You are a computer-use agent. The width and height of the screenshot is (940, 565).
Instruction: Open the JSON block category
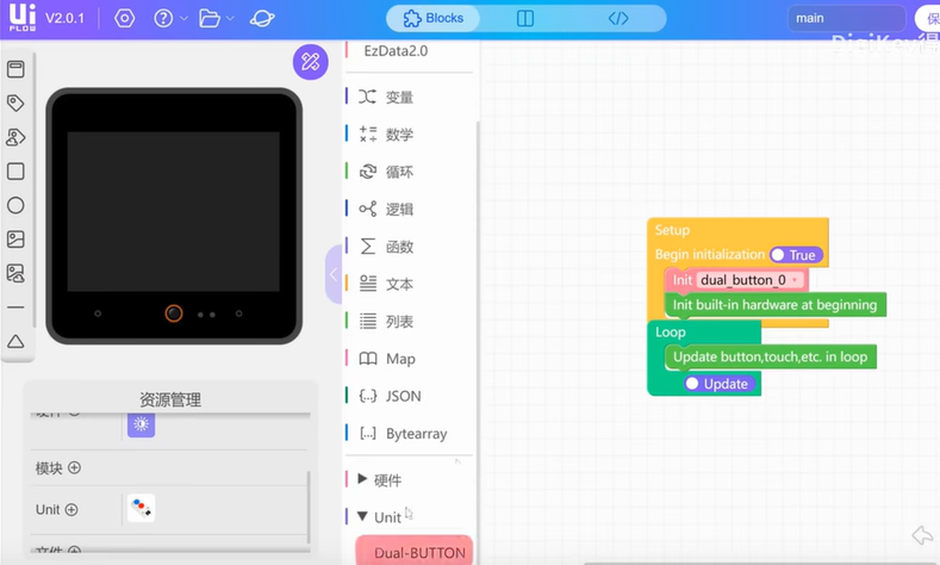(x=403, y=396)
